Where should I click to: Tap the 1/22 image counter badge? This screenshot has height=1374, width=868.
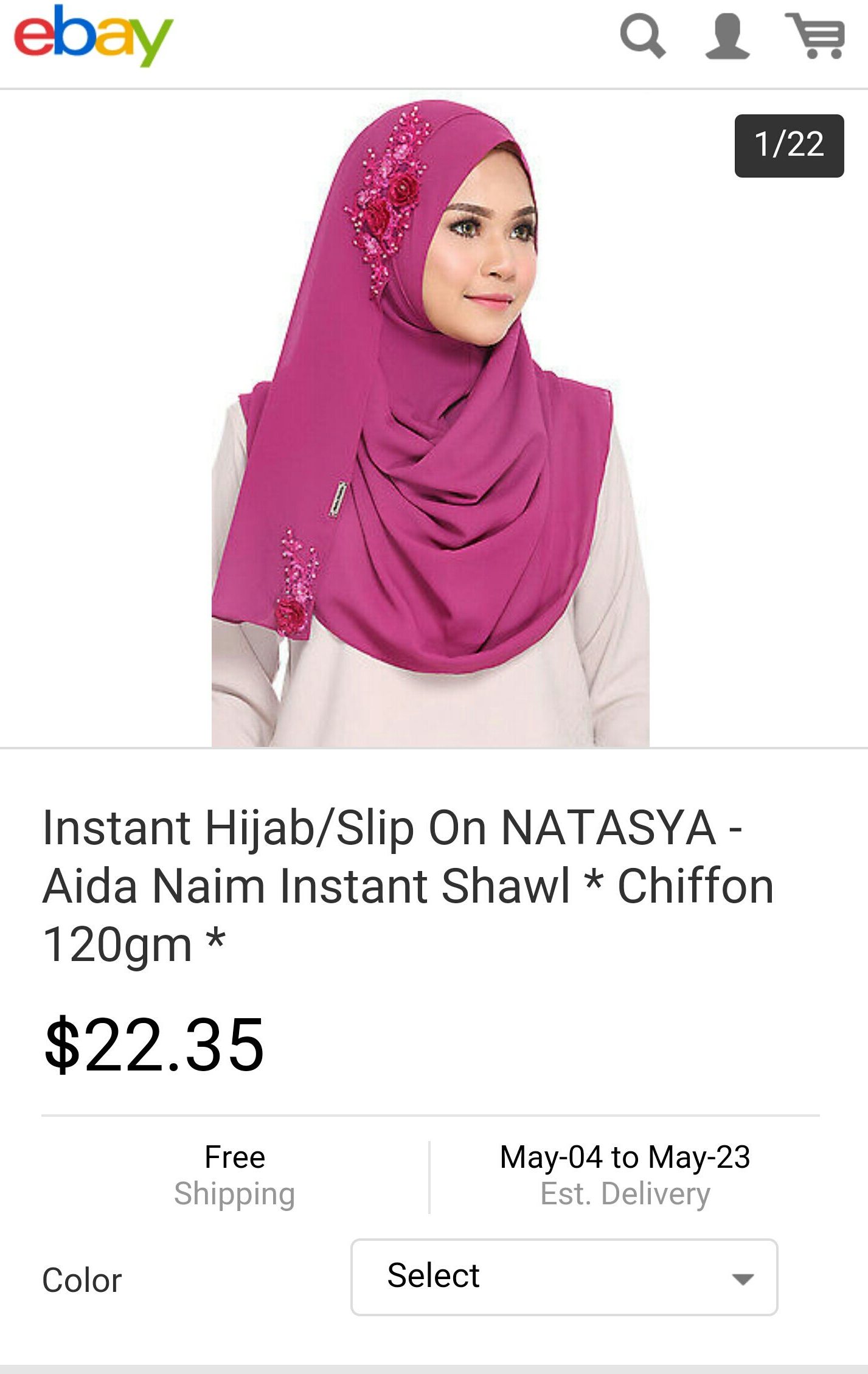pyautogui.click(x=789, y=145)
